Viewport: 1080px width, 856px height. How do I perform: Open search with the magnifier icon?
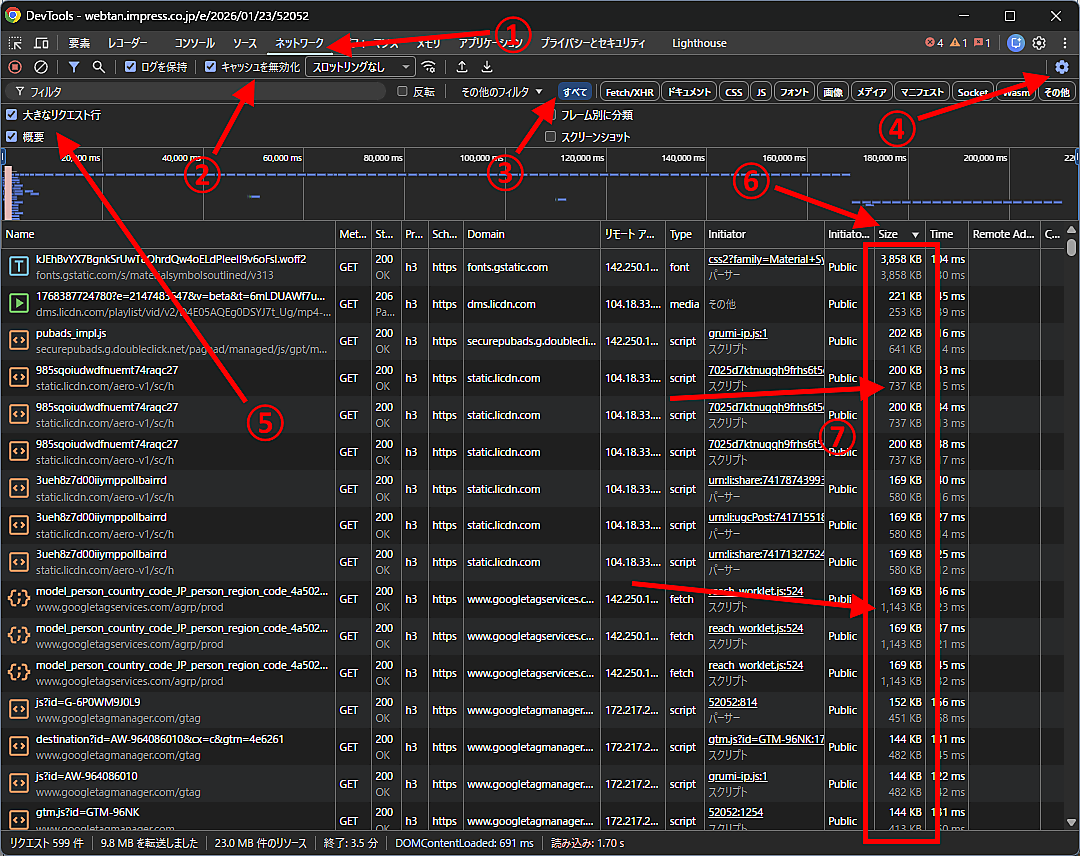click(98, 67)
